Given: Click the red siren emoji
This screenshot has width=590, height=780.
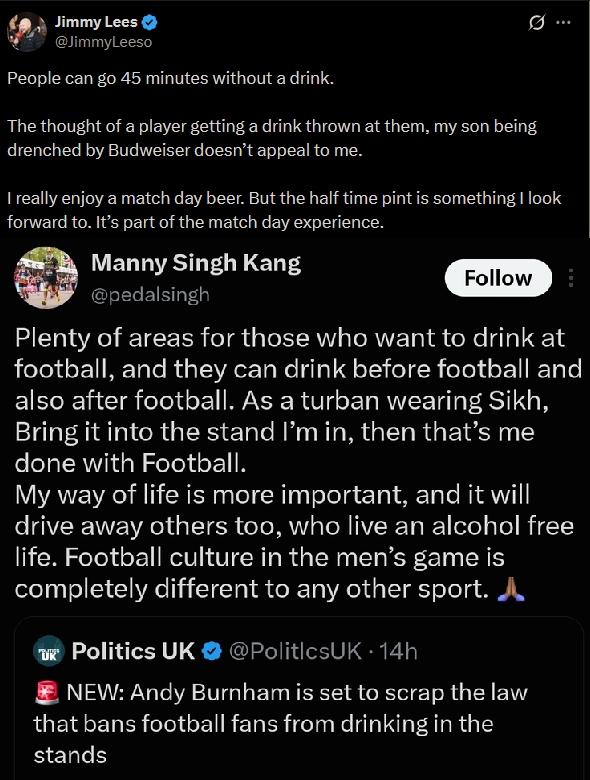Looking at the screenshot, I should (x=47, y=693).
